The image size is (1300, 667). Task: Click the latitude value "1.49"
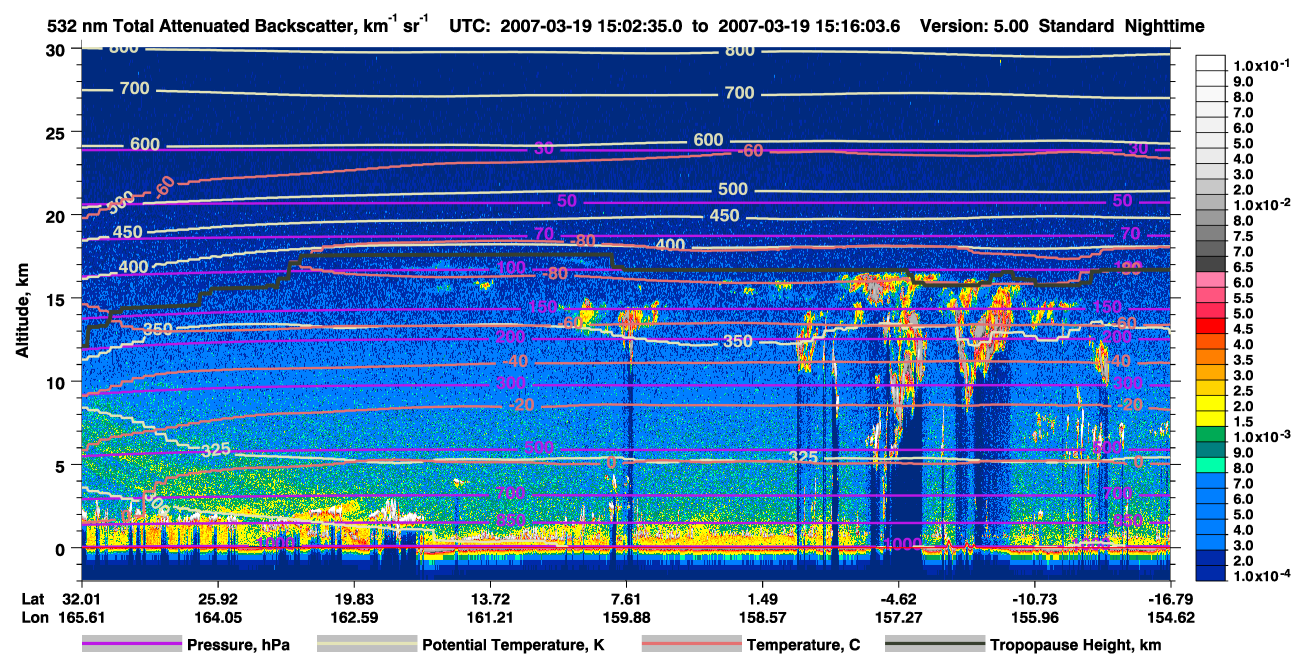[761, 598]
